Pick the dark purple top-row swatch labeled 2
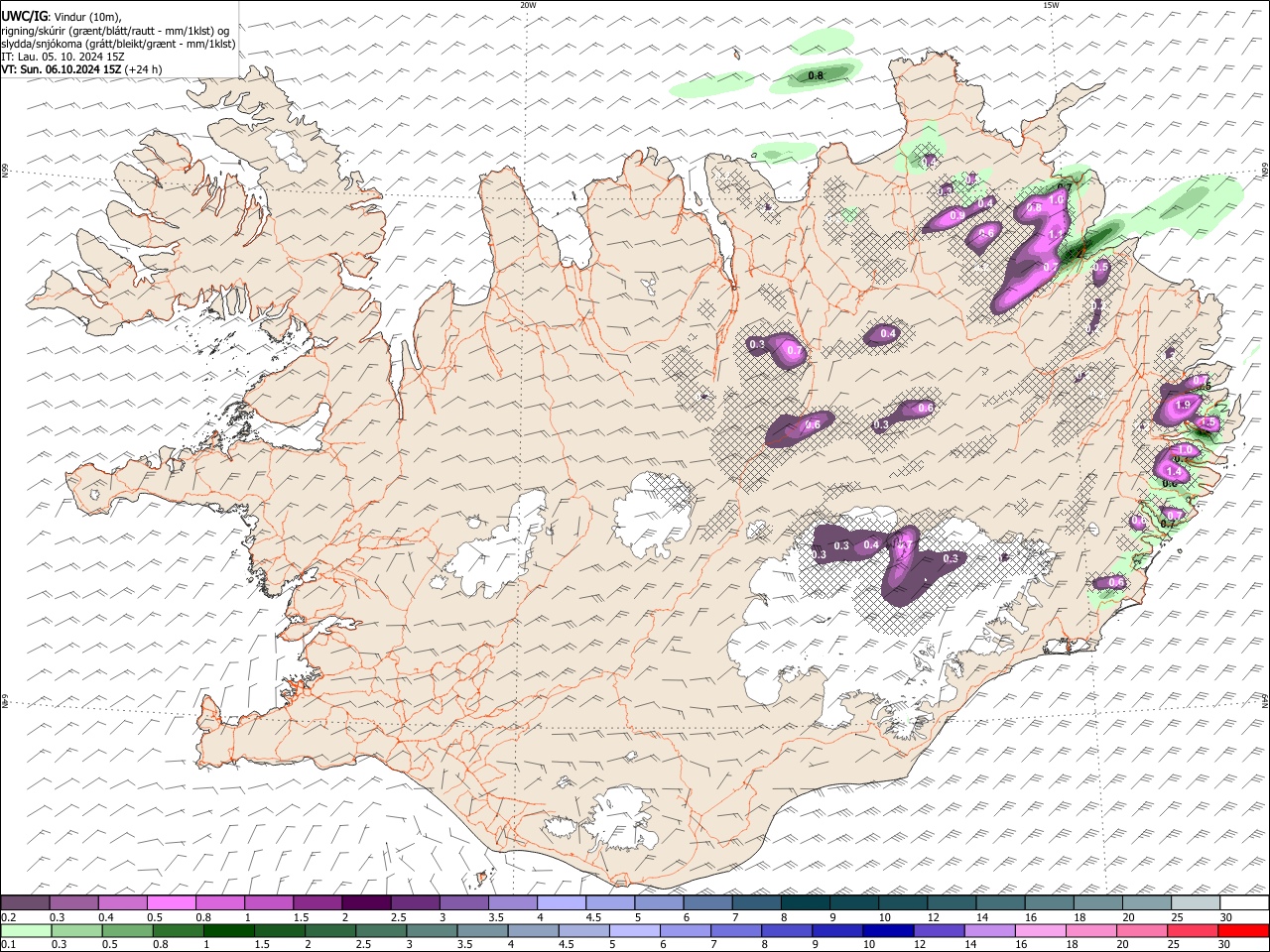The width and height of the screenshot is (1270, 952). point(366,903)
